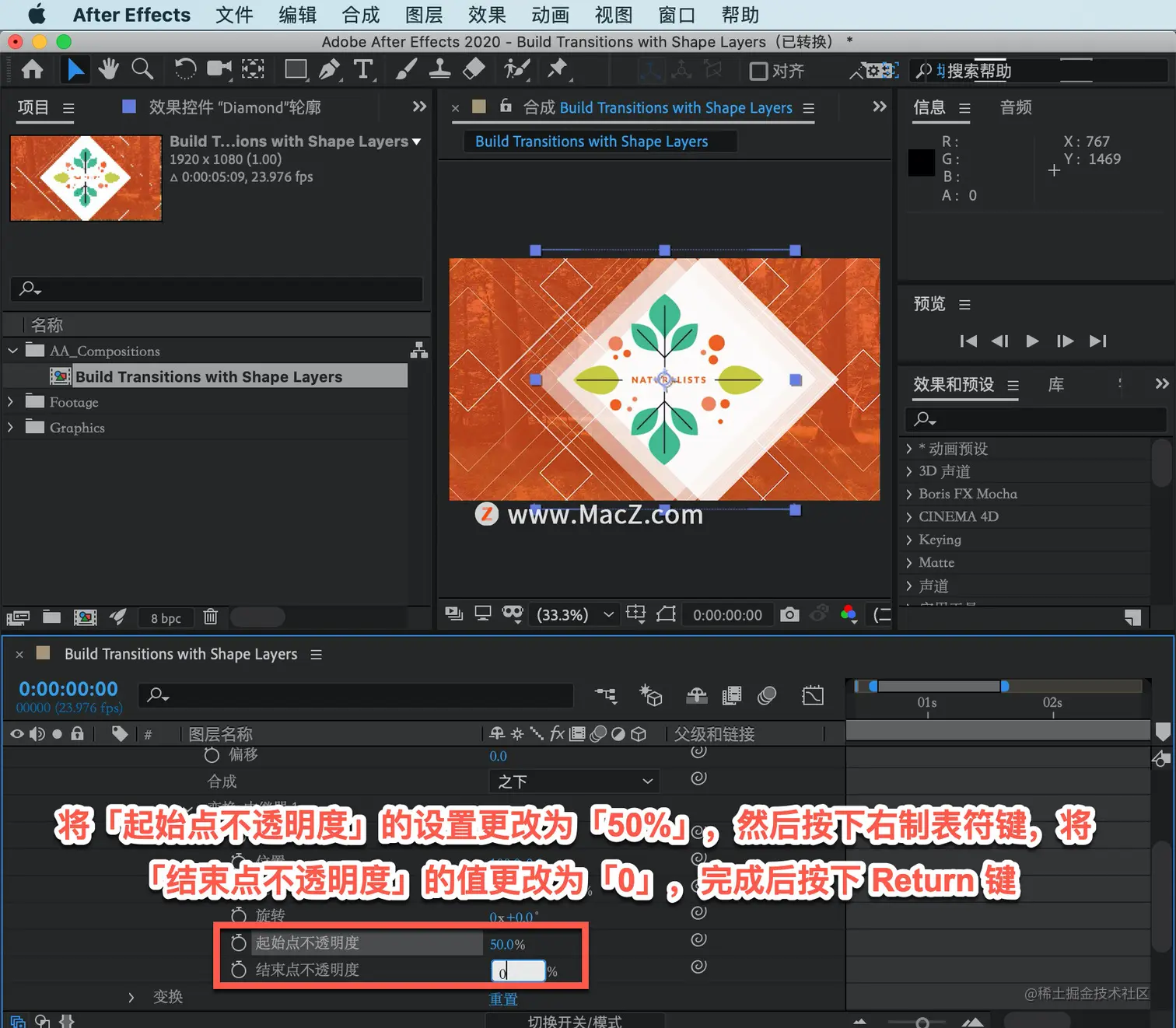Select the Zoom magnifier tool

pyautogui.click(x=142, y=69)
